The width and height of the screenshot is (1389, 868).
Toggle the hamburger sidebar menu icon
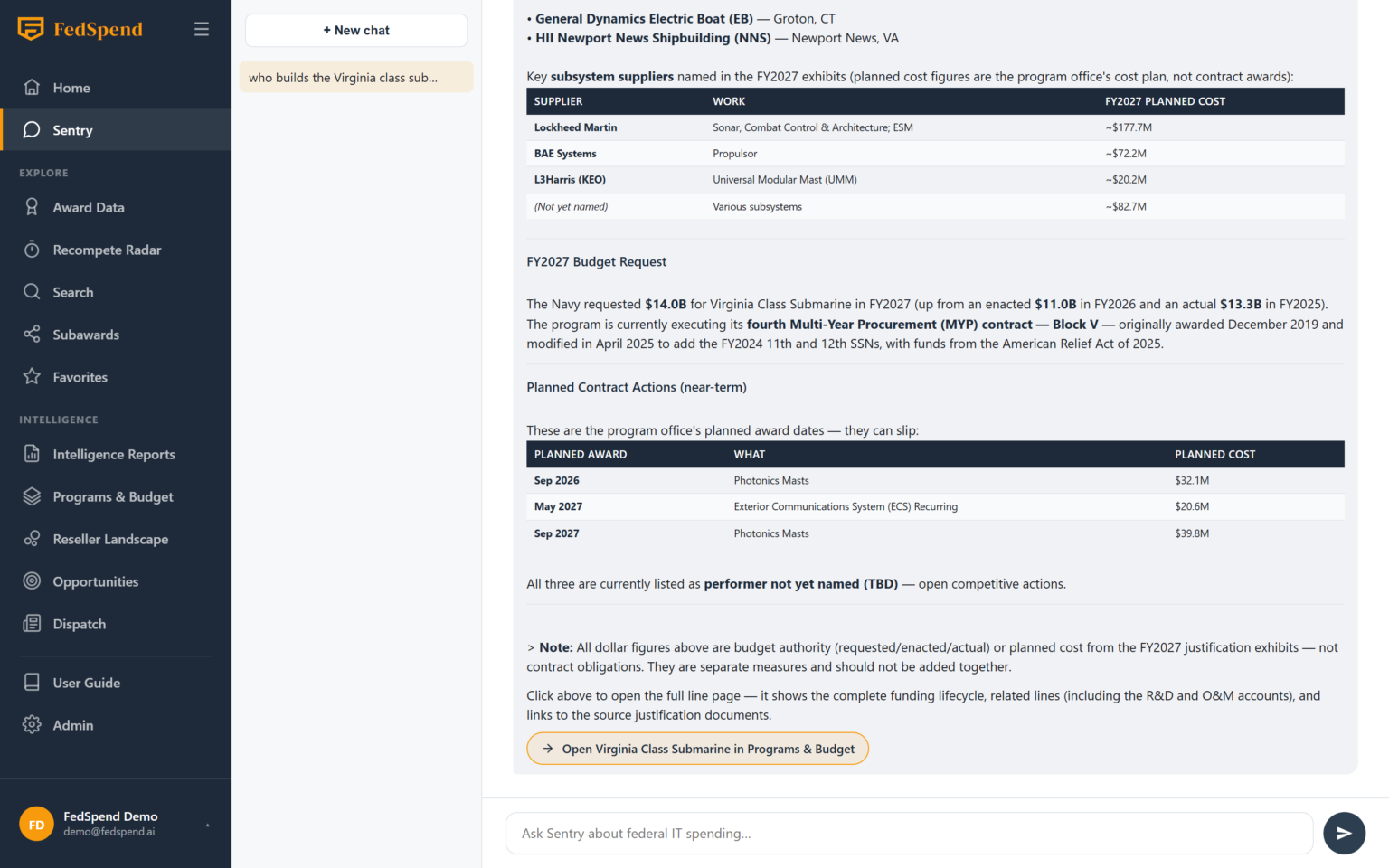(x=202, y=29)
